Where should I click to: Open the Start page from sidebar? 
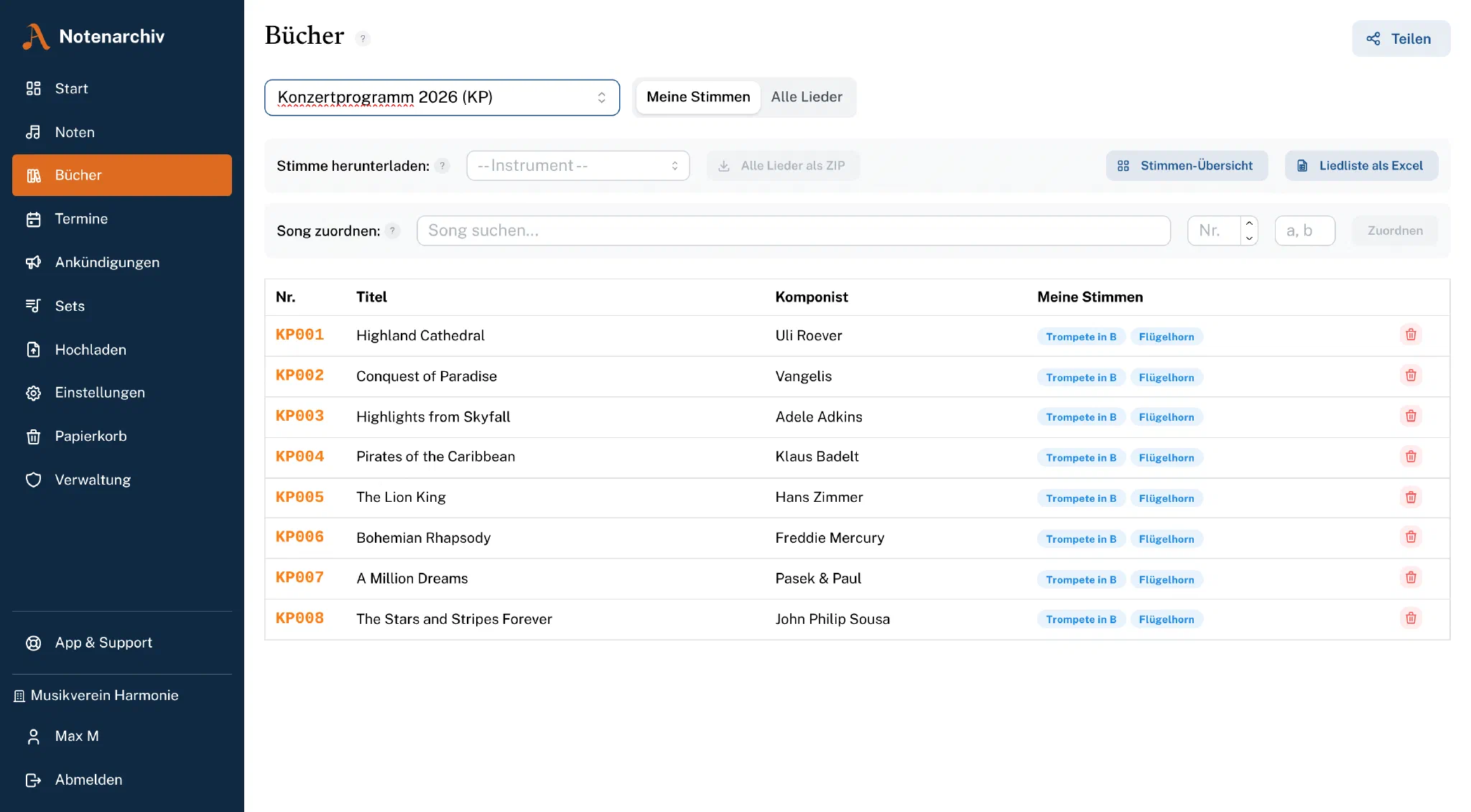pyautogui.click(x=122, y=88)
